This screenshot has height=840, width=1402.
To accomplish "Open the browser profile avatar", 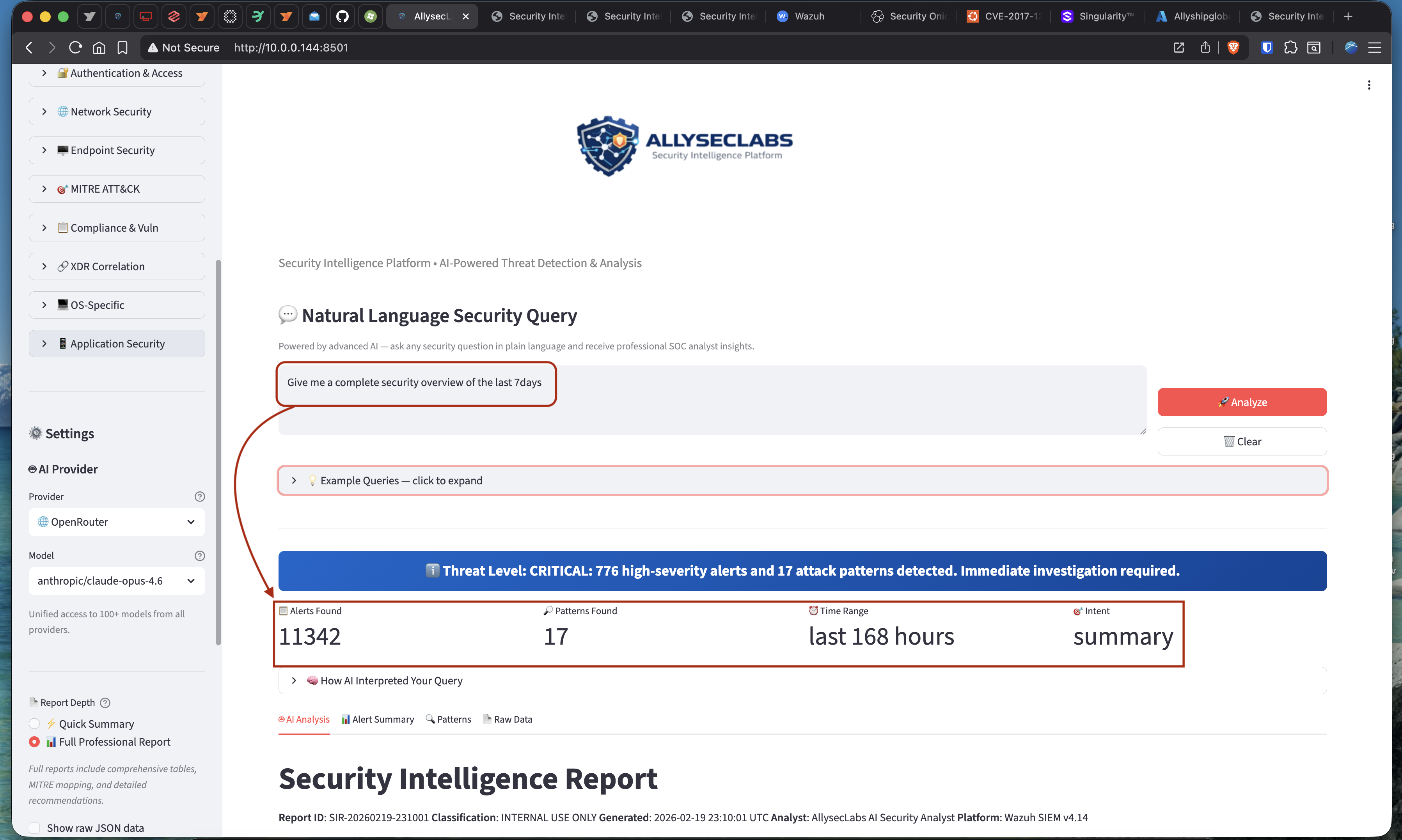I will [x=1351, y=48].
